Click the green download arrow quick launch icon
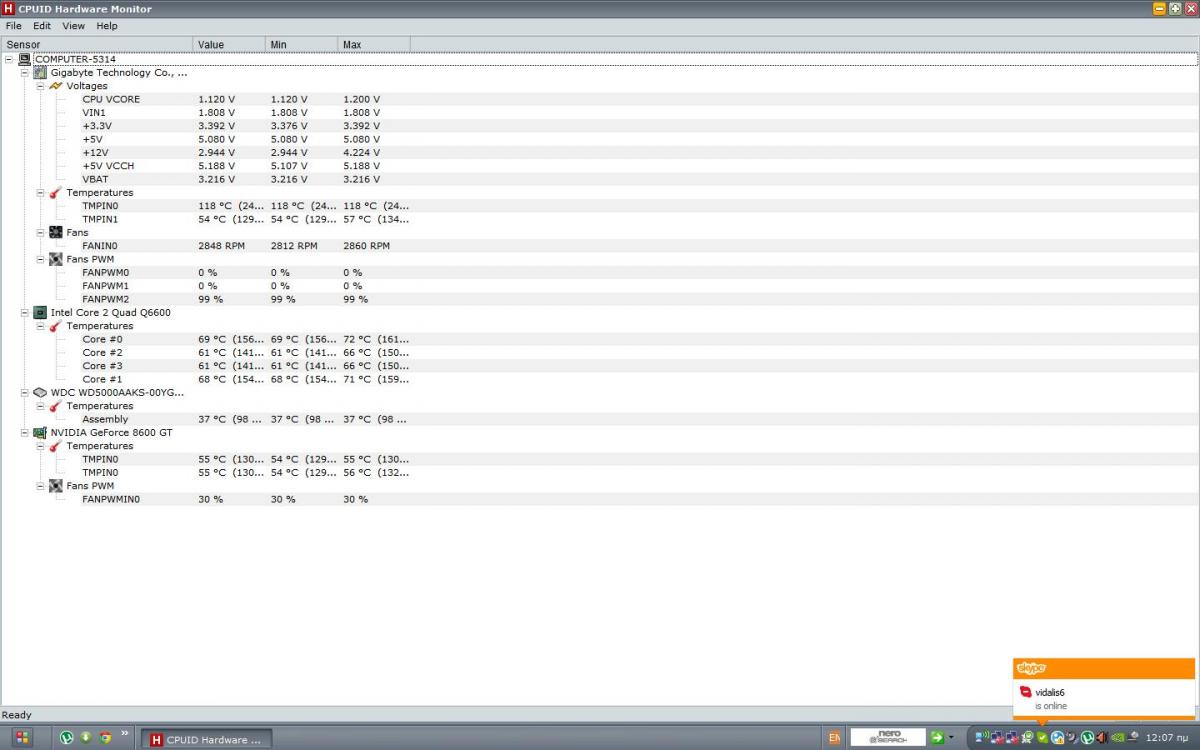 (87, 738)
